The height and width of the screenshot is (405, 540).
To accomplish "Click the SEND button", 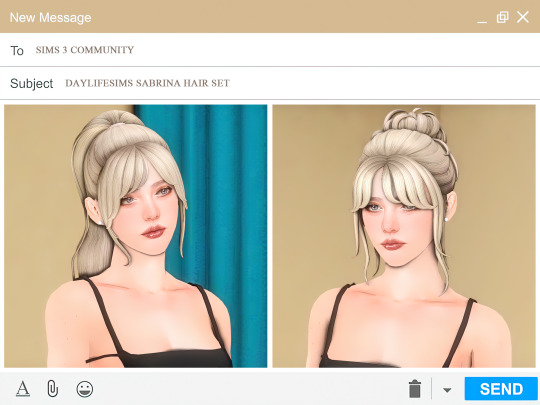I will click(501, 389).
